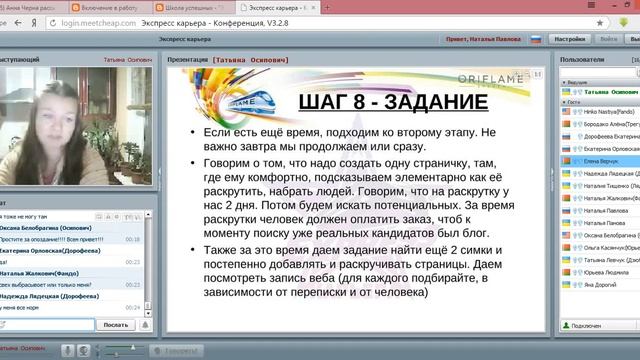Select user Дорофеева Екатерина in list
Image resolution: width=640 pixels, height=360 pixels.
600,136
